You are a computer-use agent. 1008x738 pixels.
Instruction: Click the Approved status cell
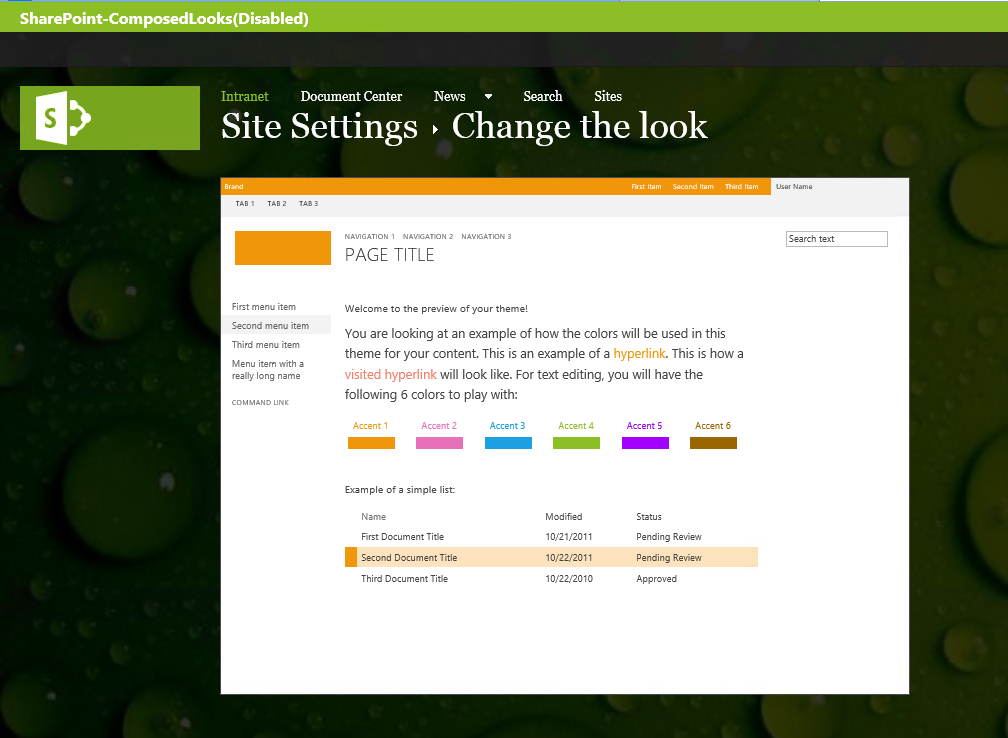point(656,579)
